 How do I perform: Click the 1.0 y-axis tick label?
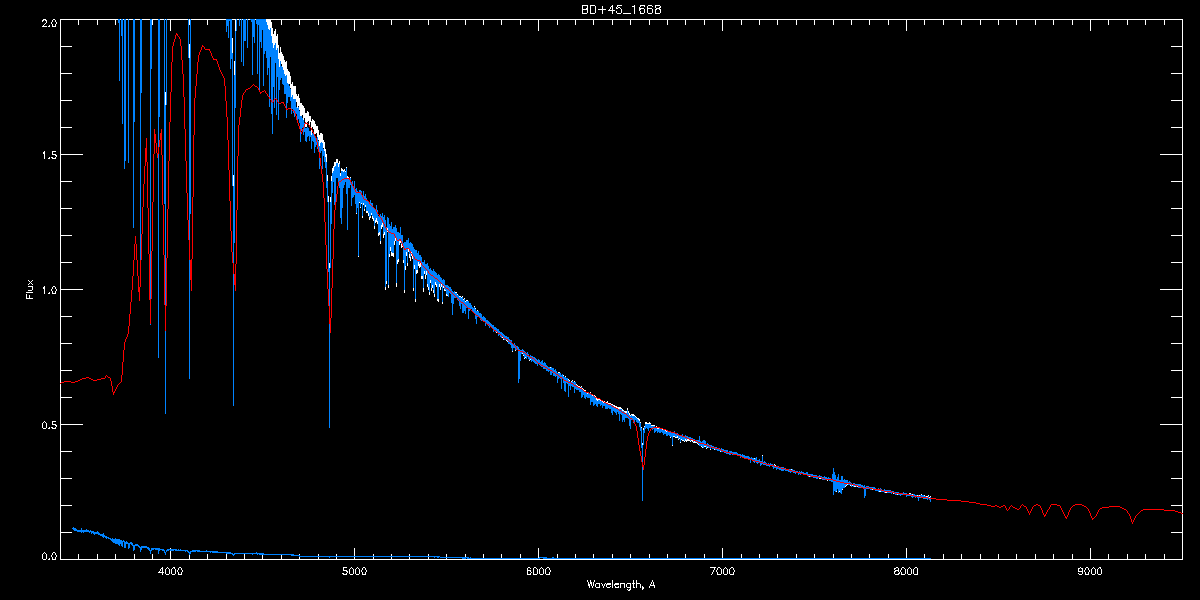click(48, 290)
